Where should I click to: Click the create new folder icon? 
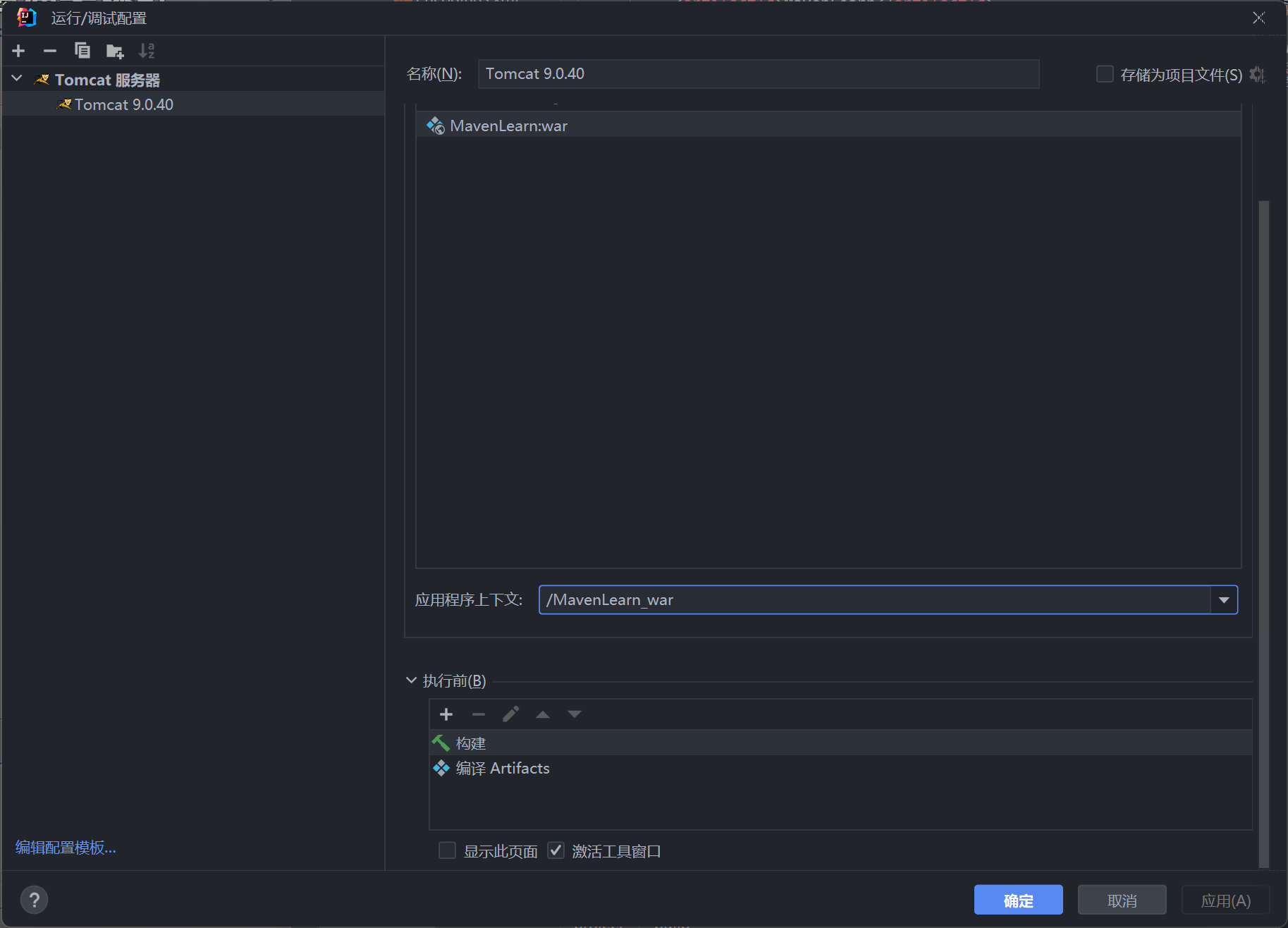[114, 51]
